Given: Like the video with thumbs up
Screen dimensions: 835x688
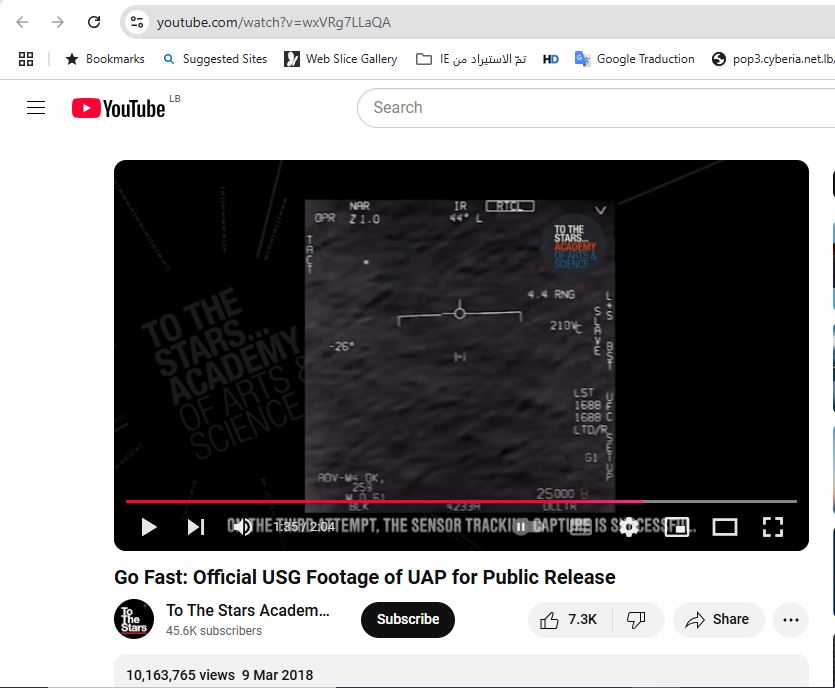Looking at the screenshot, I should (x=568, y=620).
